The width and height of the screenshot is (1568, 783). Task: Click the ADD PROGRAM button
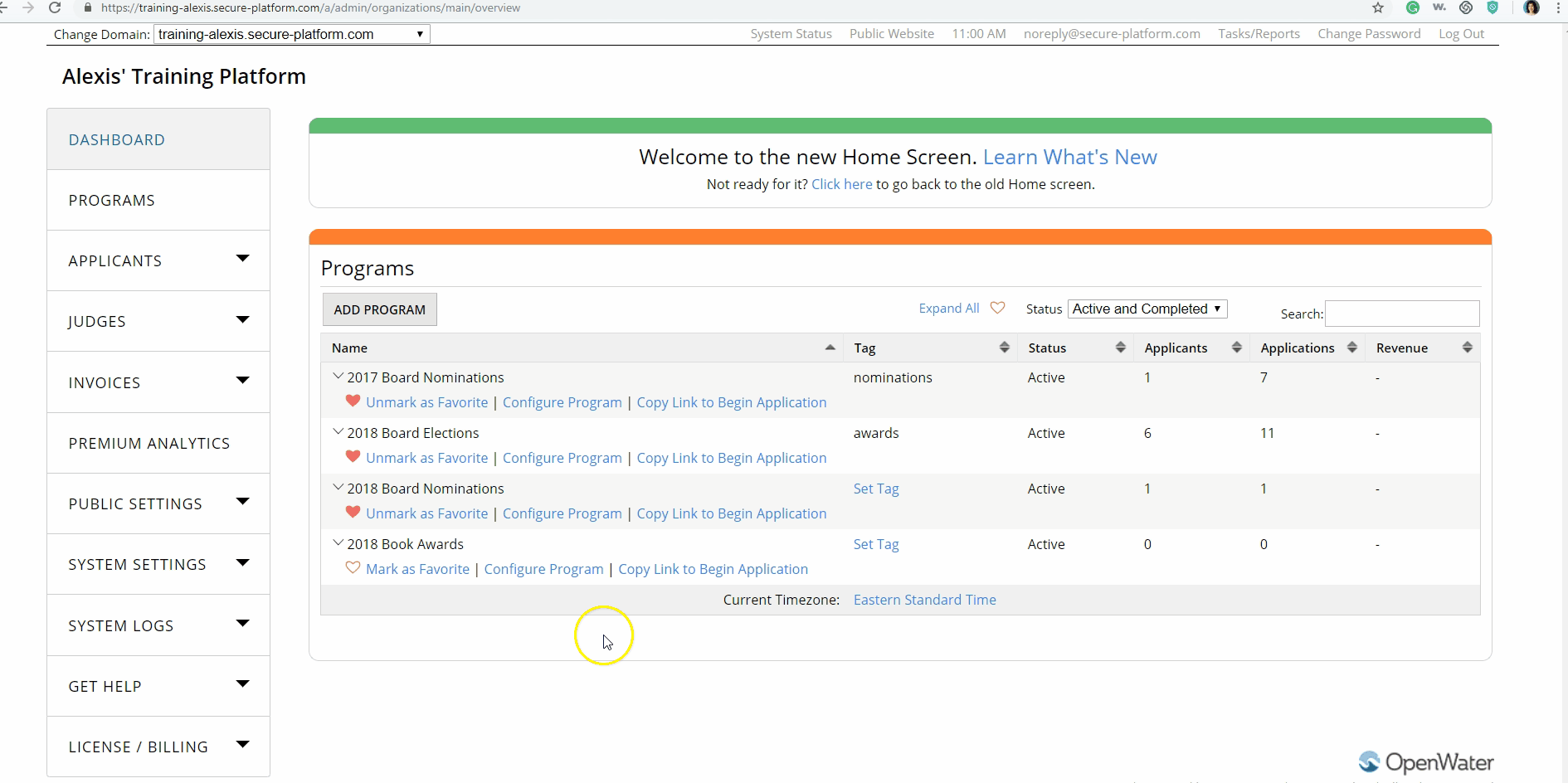pos(379,309)
